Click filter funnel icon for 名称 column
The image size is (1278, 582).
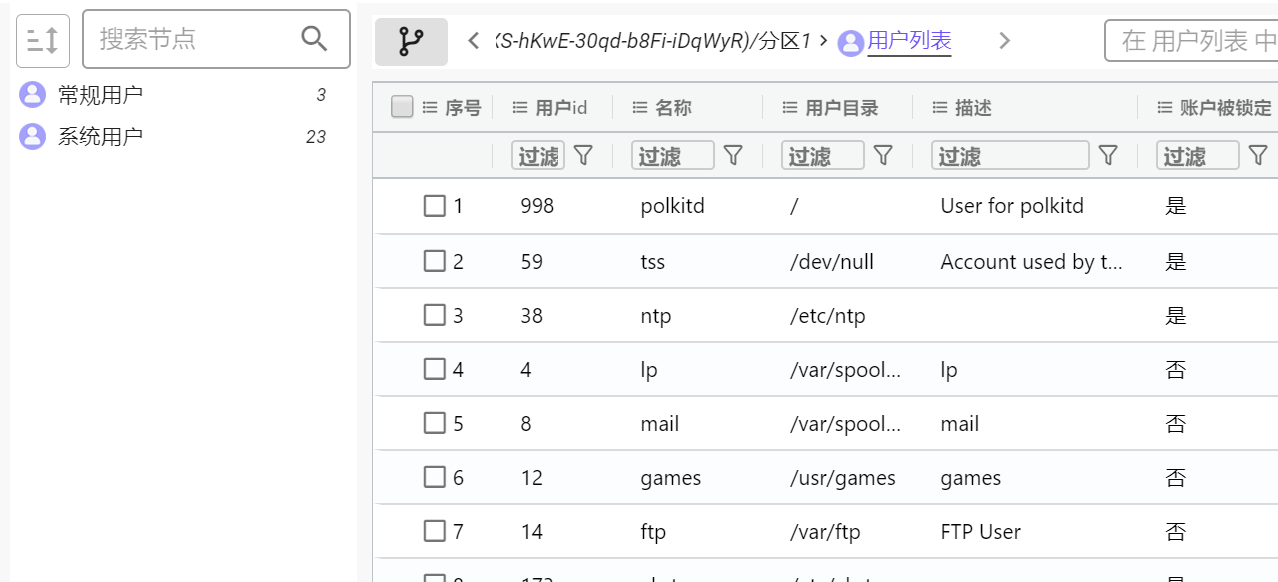[733, 155]
